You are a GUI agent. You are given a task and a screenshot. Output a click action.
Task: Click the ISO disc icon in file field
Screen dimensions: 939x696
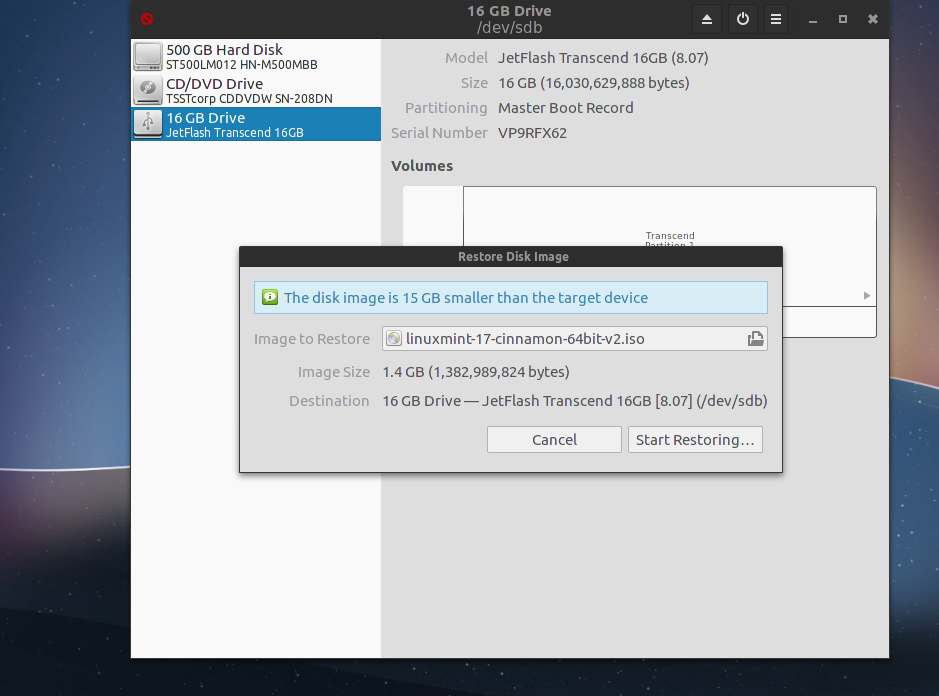click(x=393, y=339)
